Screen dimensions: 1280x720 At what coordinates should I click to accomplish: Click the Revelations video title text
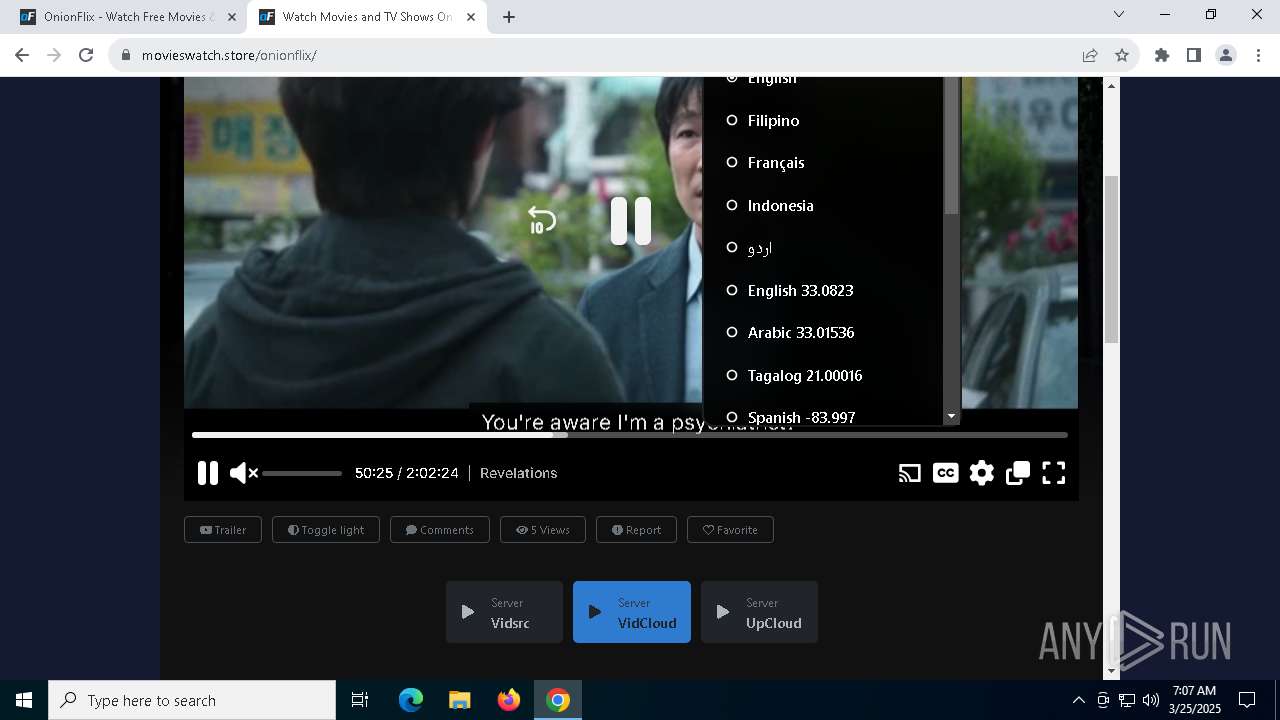click(x=518, y=473)
